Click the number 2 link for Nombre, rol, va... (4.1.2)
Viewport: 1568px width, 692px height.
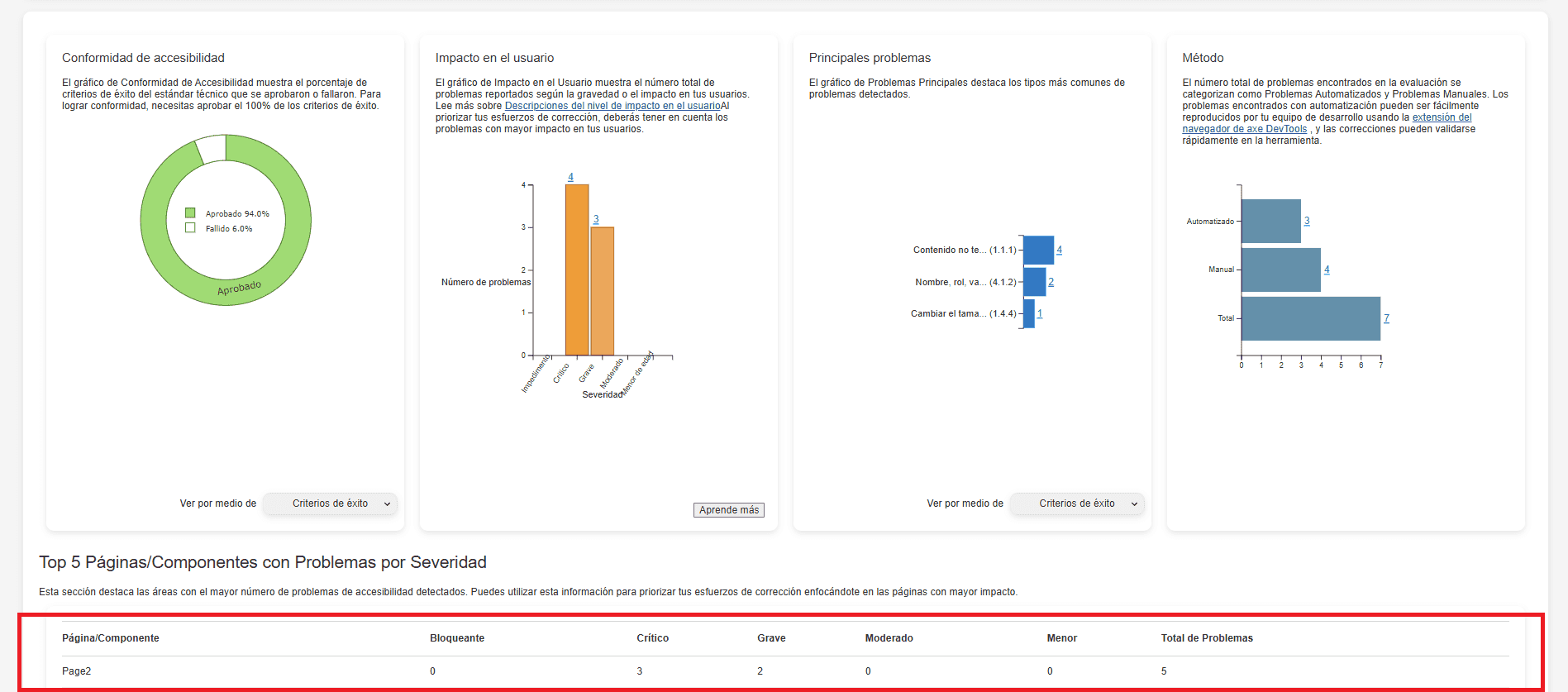tap(1051, 282)
